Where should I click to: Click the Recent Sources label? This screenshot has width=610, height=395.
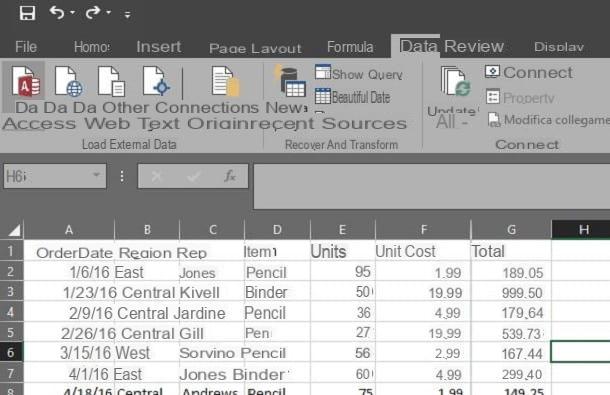pos(333,124)
